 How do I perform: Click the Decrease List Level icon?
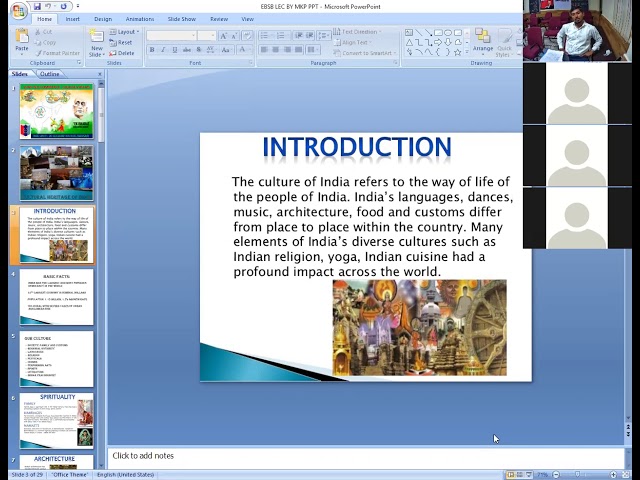(299, 36)
